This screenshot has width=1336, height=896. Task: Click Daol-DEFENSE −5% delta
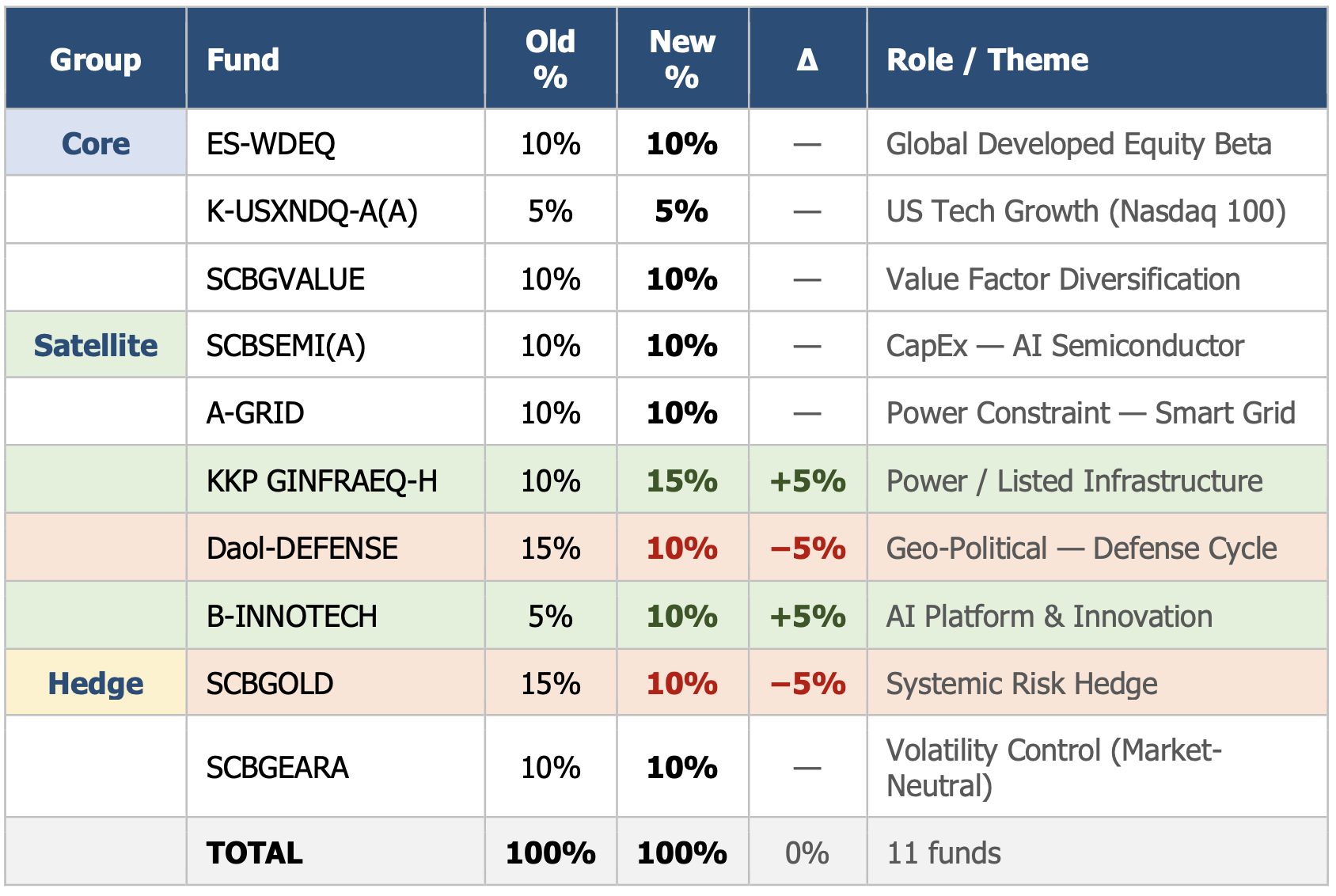tap(807, 548)
